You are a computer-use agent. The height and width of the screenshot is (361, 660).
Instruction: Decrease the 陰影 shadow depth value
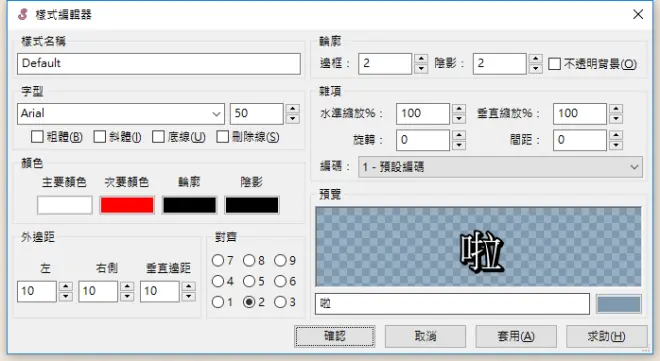tap(535, 69)
